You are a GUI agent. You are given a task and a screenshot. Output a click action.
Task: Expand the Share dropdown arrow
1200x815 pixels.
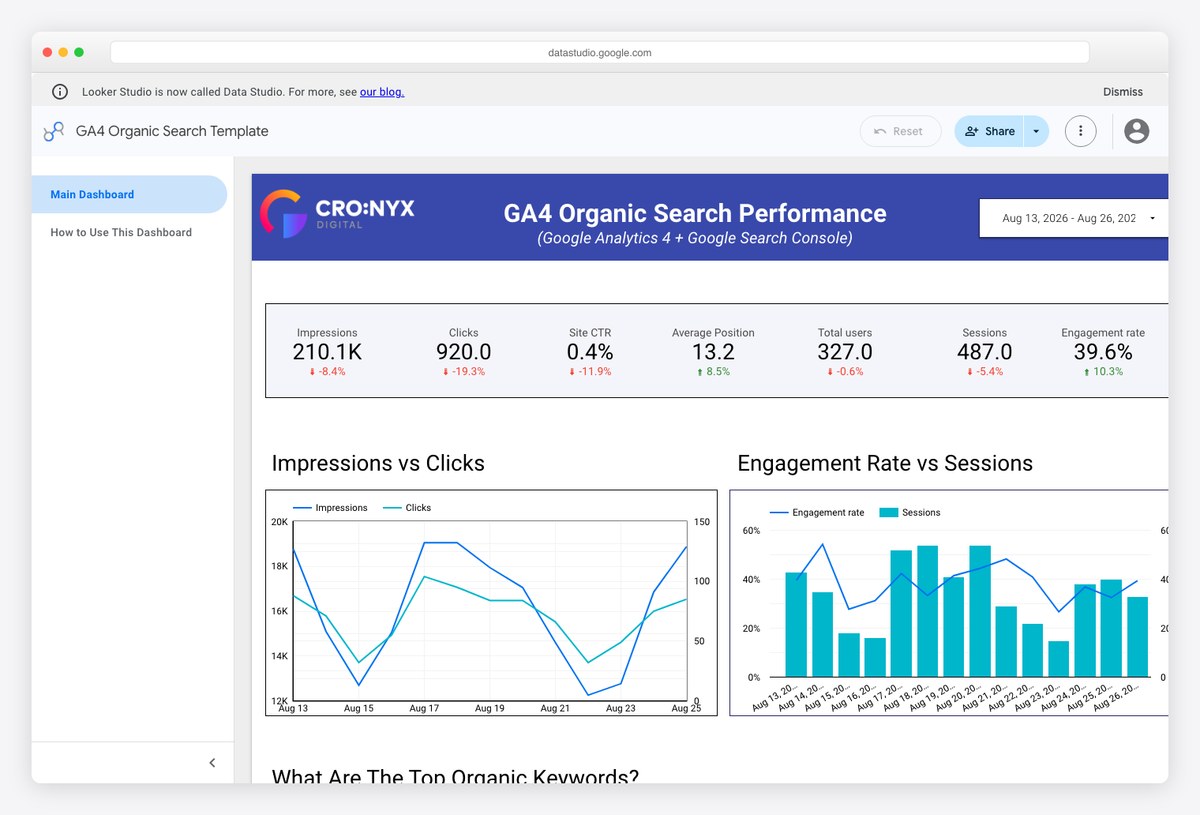tap(1036, 131)
